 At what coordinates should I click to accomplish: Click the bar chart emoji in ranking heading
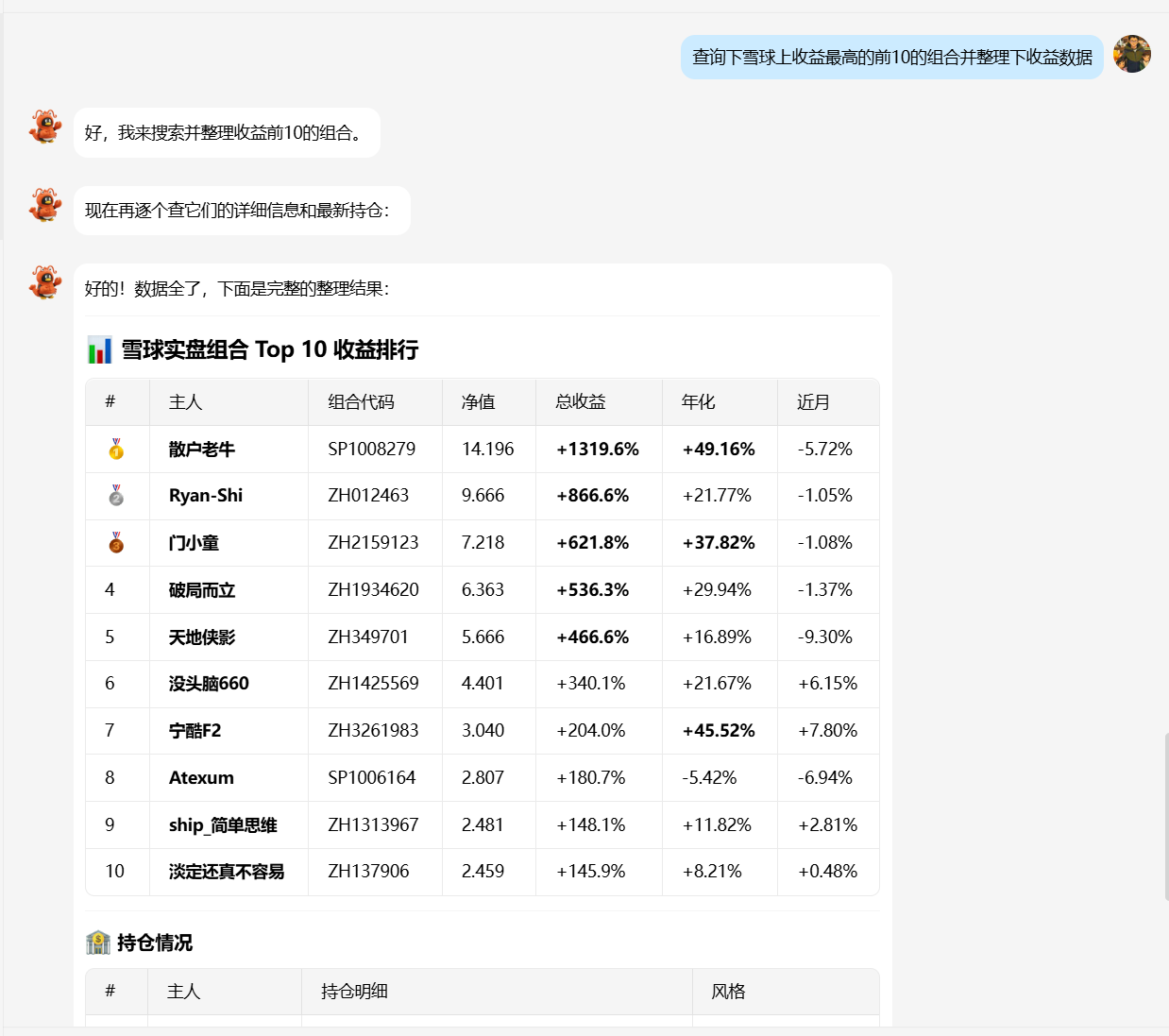(99, 349)
